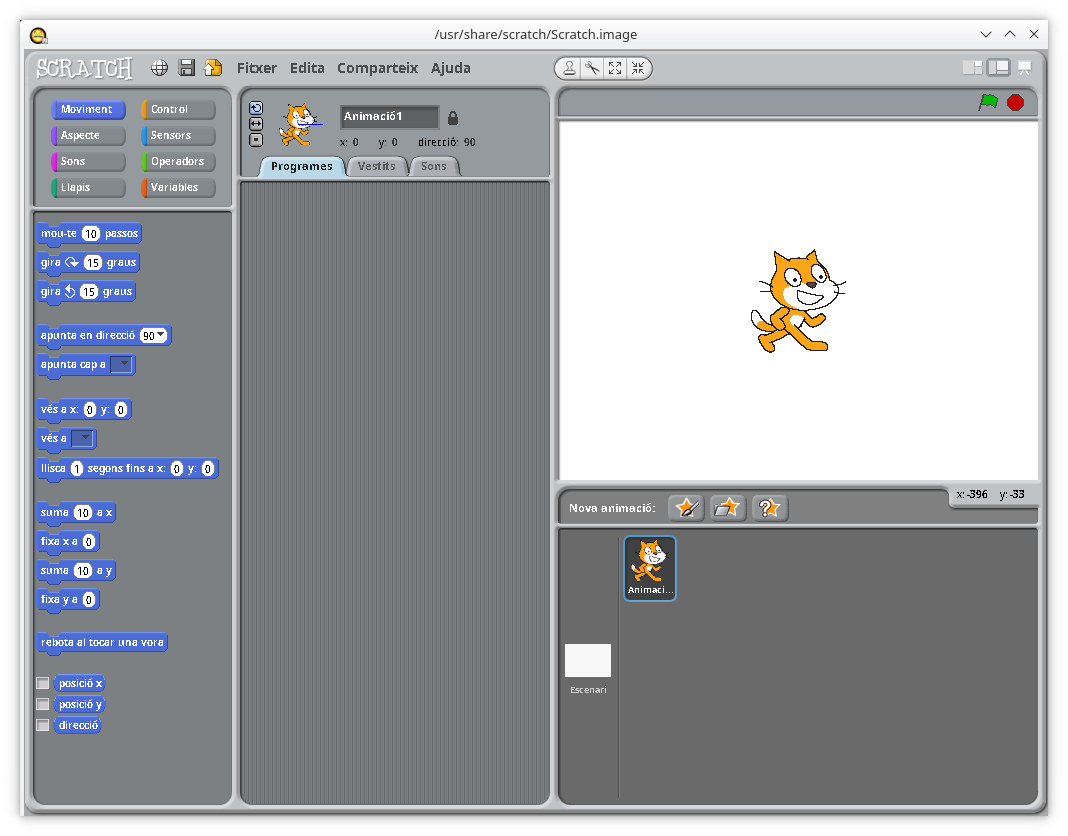Image resolution: width=1068 pixels, height=836 pixels.
Task: Select the Operadors block category
Action: pyautogui.click(x=178, y=161)
